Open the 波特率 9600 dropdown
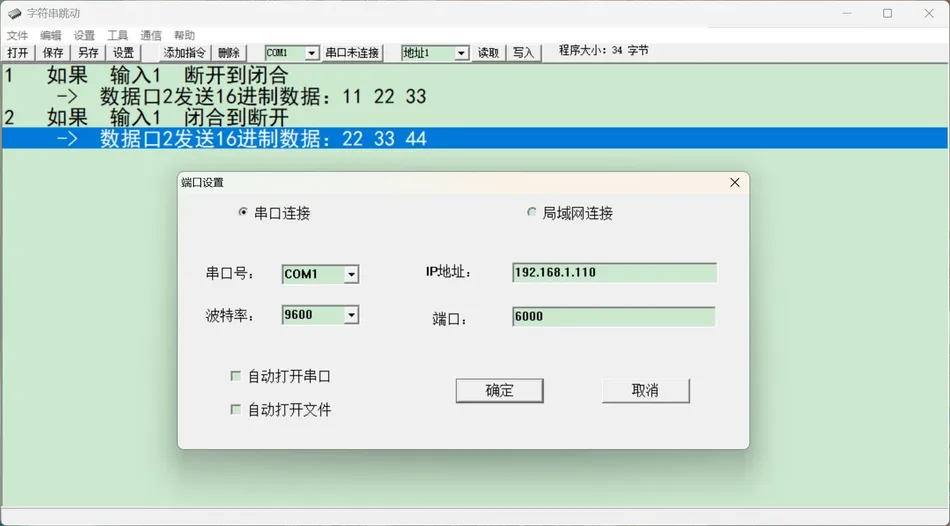This screenshot has height=526, width=950. click(351, 315)
